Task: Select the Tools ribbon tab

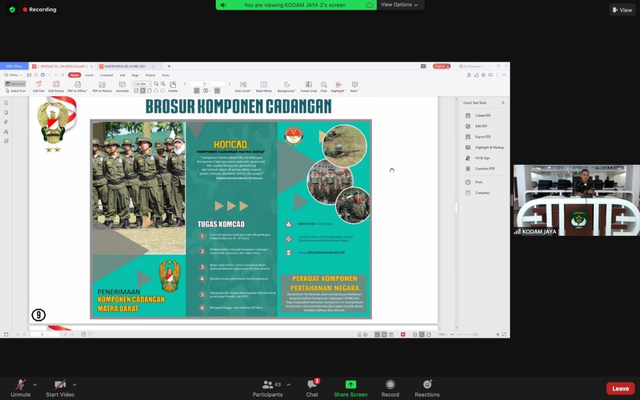Action: pos(165,75)
